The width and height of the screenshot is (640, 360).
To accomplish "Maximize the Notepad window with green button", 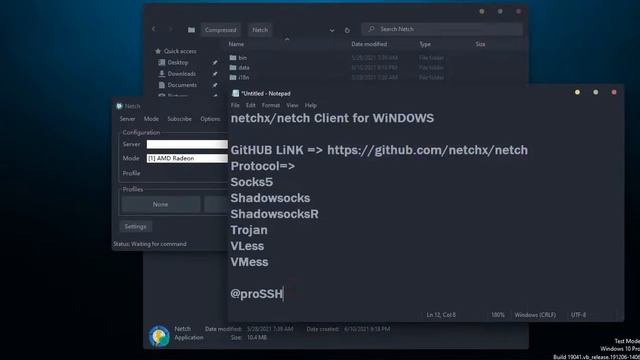I will [596, 92].
